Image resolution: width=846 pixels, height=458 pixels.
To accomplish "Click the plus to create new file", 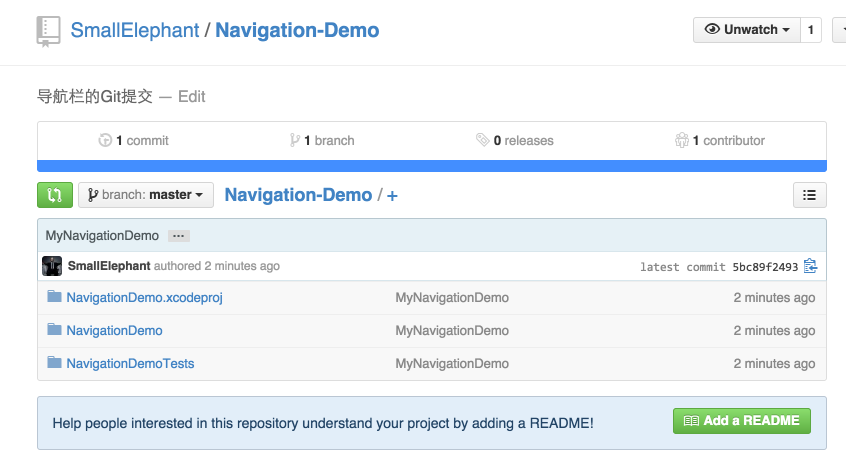I will [x=392, y=195].
